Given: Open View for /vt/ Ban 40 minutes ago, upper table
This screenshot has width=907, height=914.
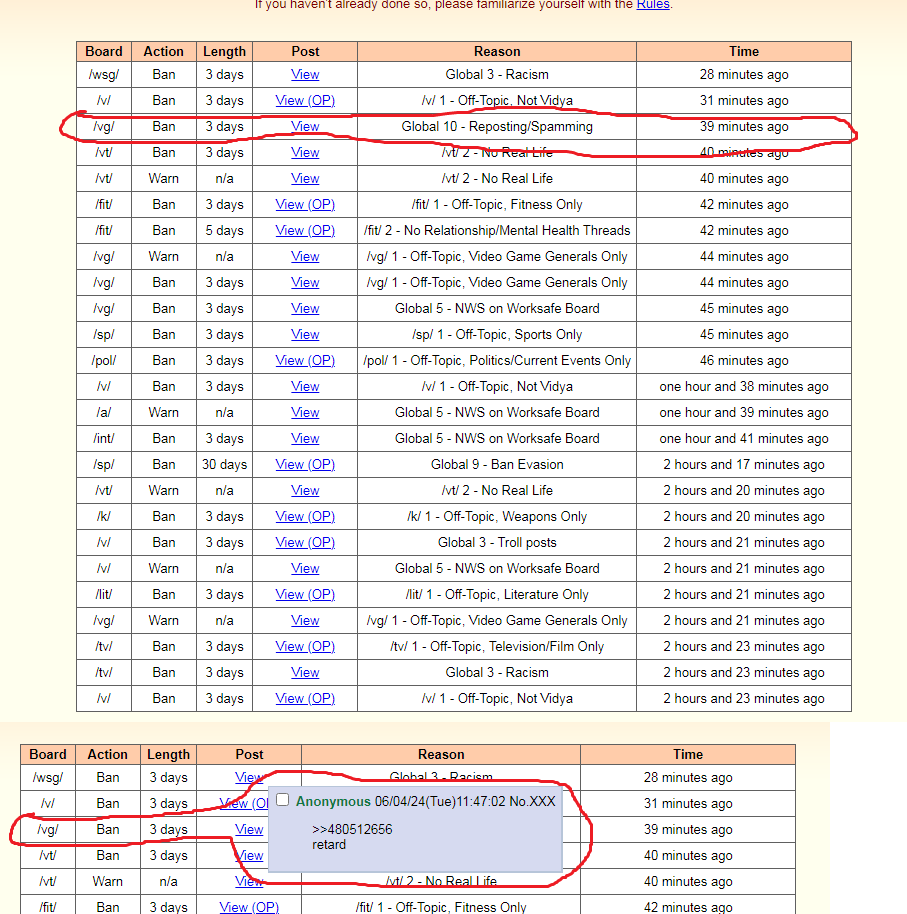Looking at the screenshot, I should (305, 153).
